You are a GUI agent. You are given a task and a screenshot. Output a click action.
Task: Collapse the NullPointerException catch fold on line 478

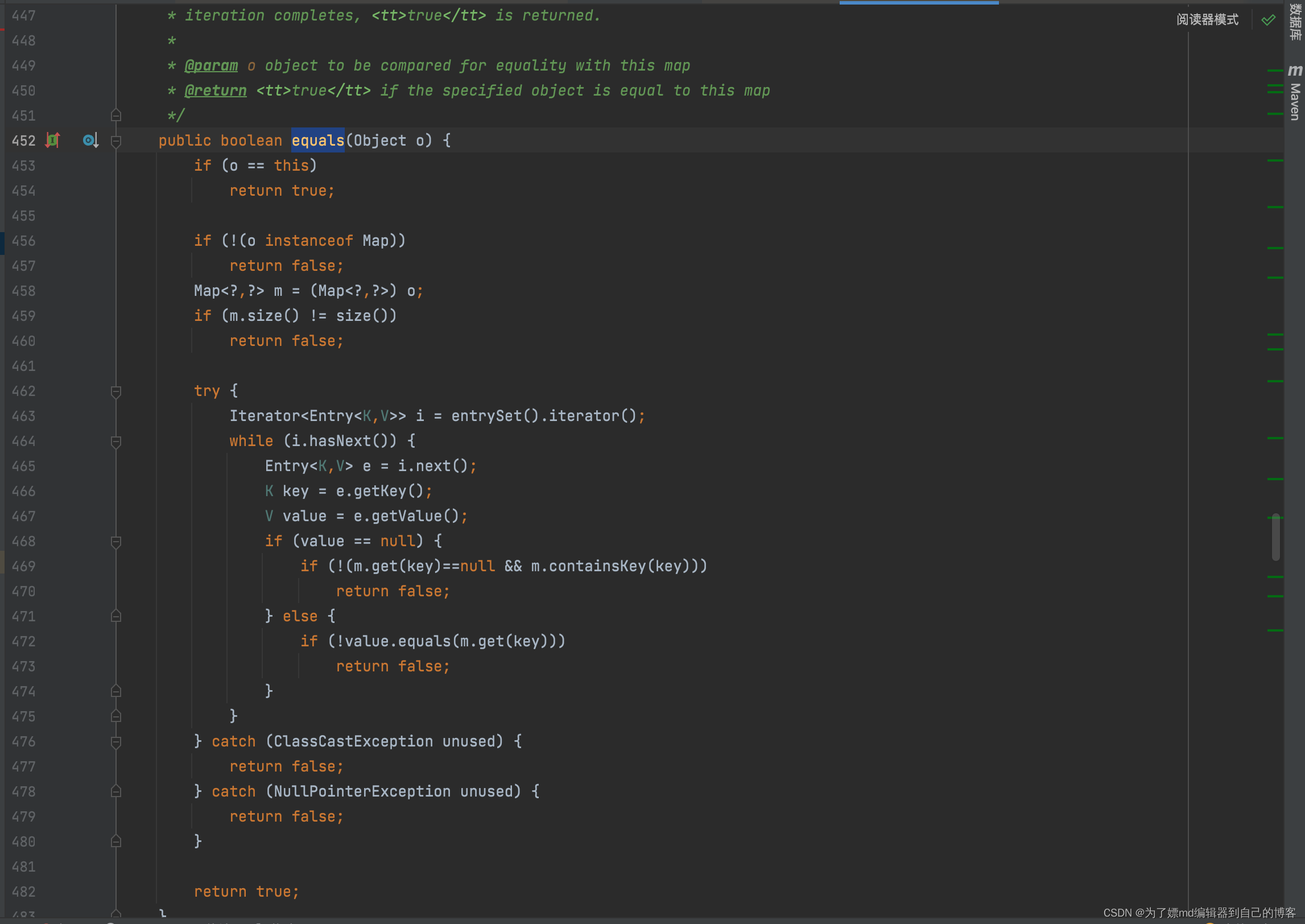tap(116, 791)
